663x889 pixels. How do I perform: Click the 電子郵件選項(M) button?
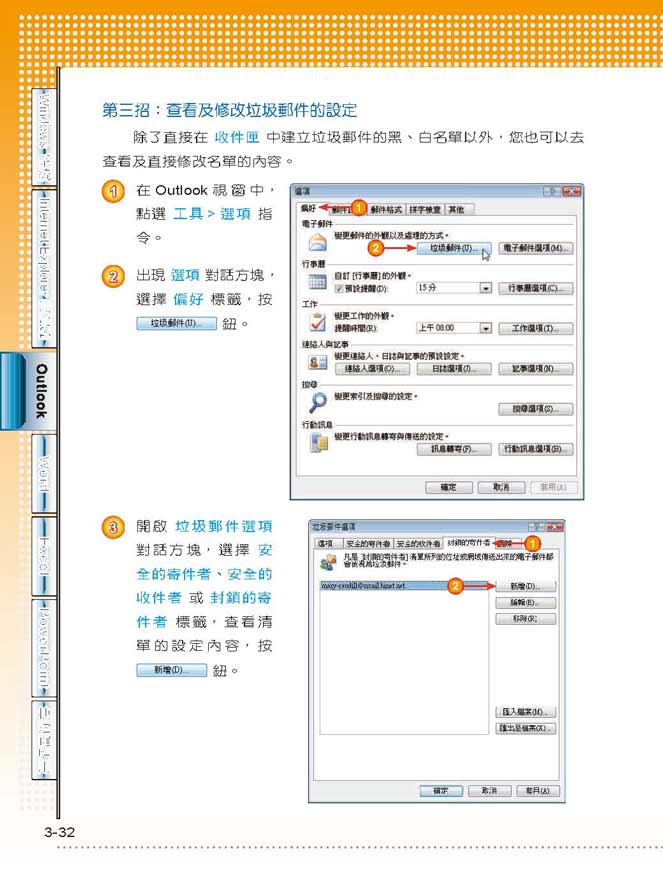tap(535, 248)
